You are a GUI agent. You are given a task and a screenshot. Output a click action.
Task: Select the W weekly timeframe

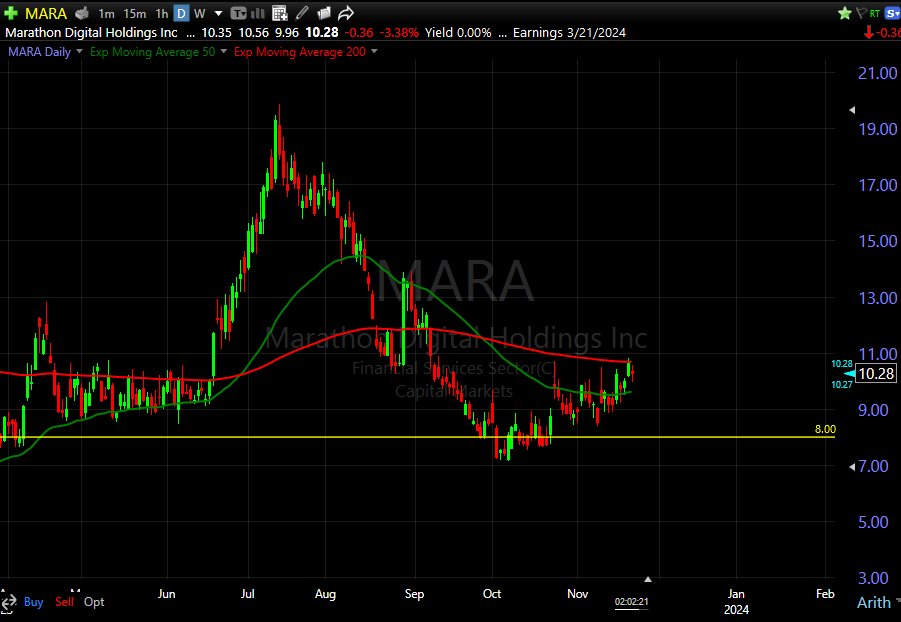(199, 13)
